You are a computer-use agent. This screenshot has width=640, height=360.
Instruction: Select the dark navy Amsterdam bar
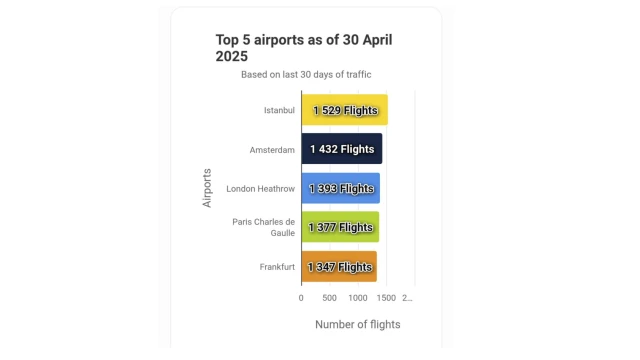point(342,149)
